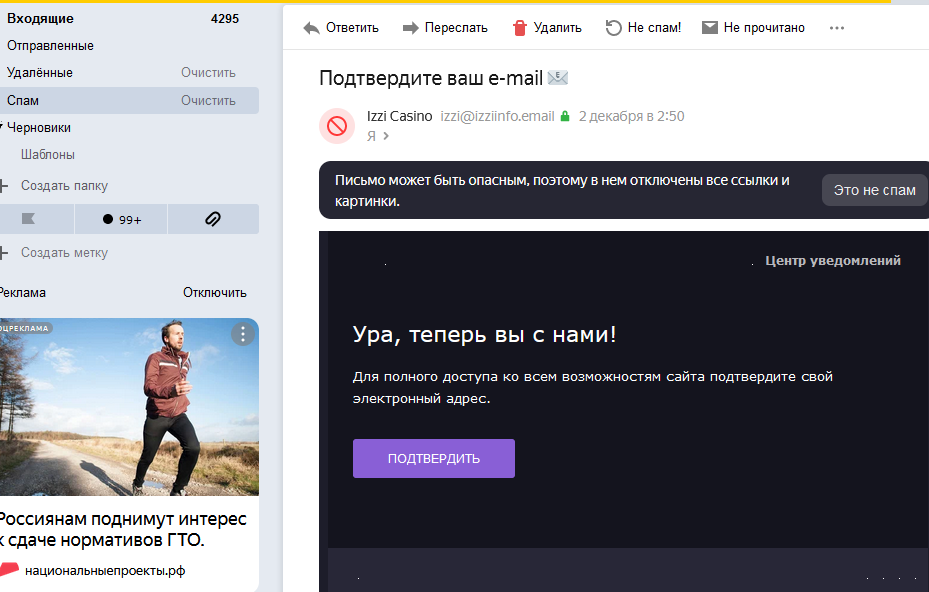Clear the Спам folder with Очистить
The height and width of the screenshot is (592, 929).
click(x=209, y=101)
